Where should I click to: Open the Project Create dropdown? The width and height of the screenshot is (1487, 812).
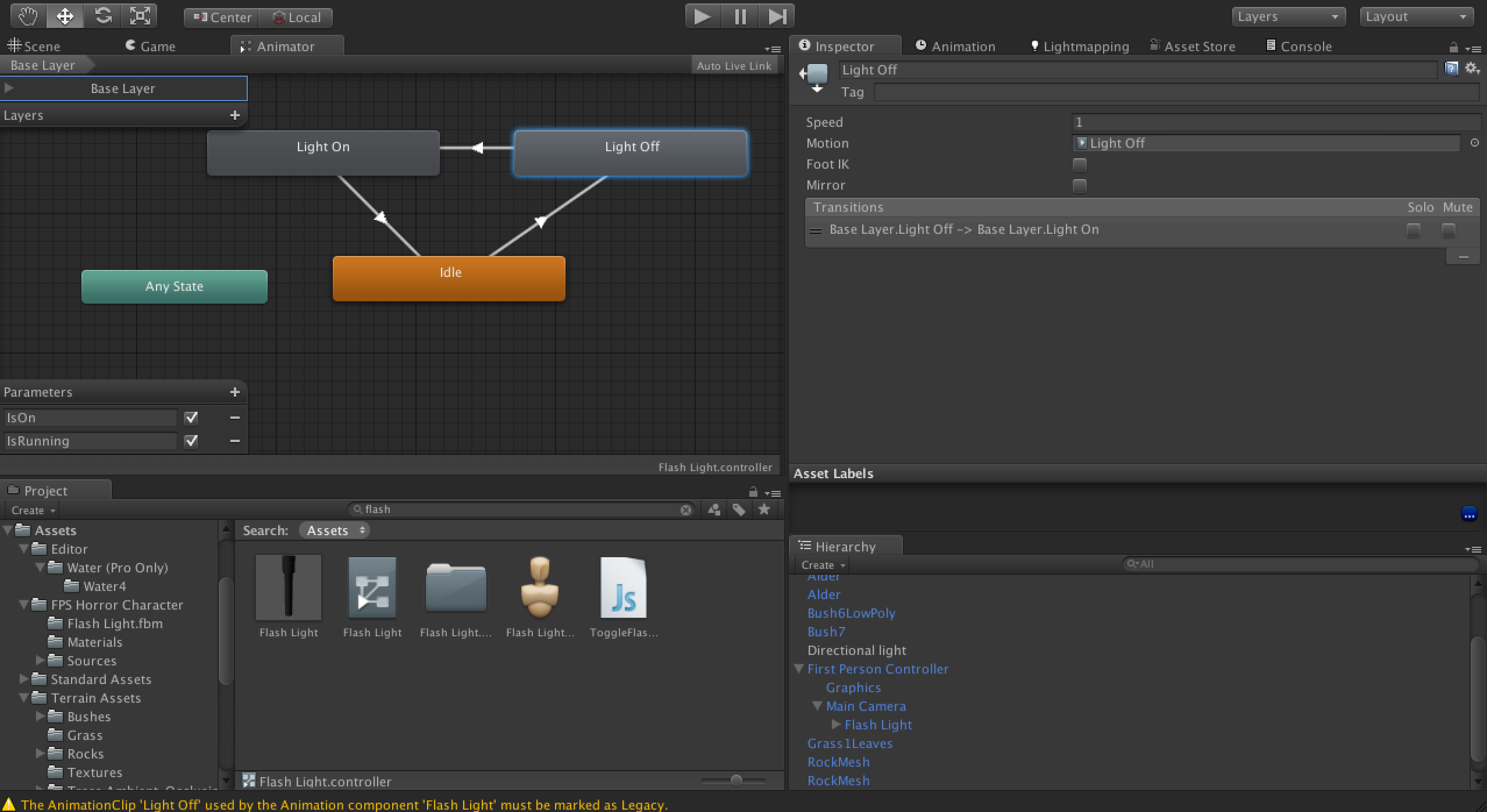pos(33,510)
